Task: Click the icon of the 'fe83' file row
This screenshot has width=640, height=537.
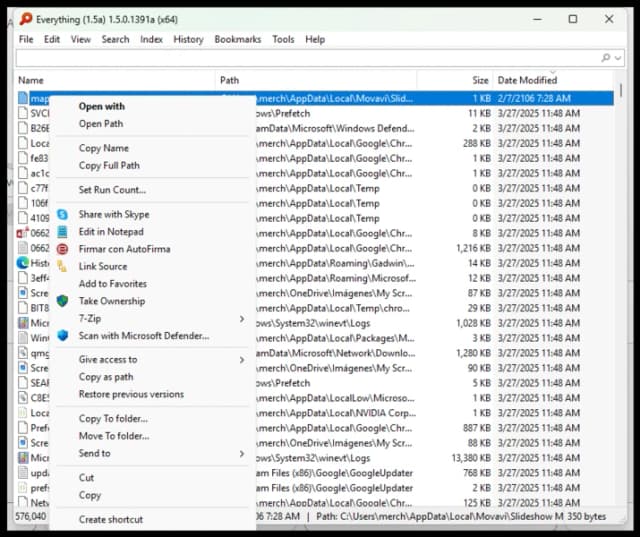Action: pos(23,158)
